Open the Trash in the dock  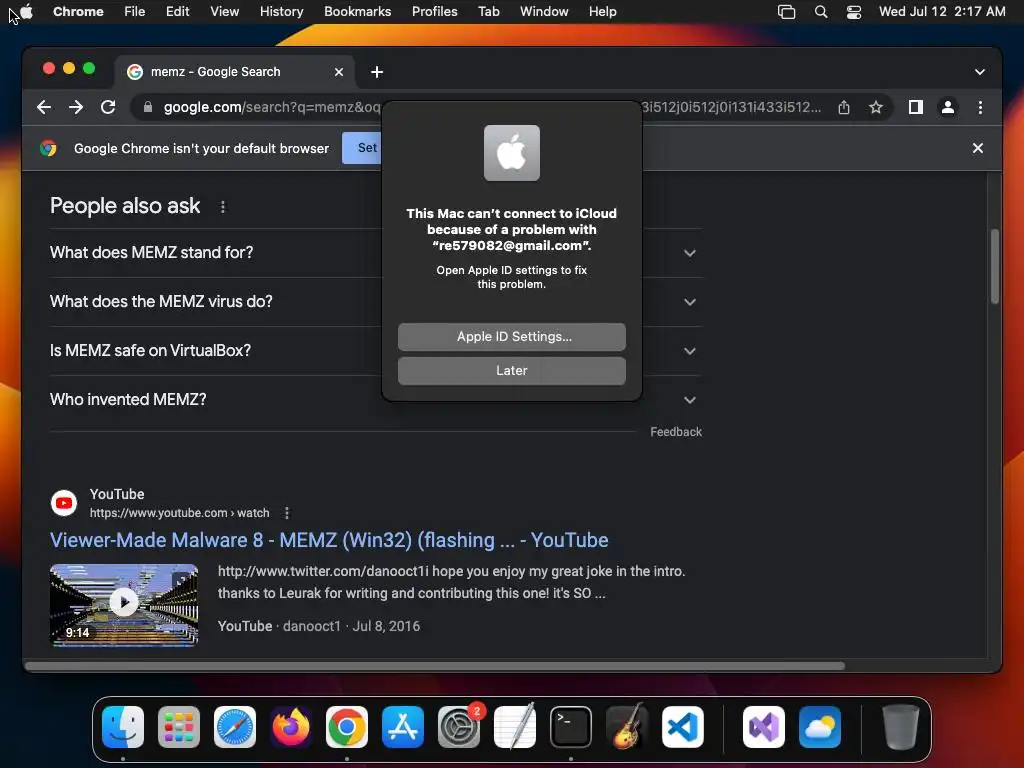point(901,727)
